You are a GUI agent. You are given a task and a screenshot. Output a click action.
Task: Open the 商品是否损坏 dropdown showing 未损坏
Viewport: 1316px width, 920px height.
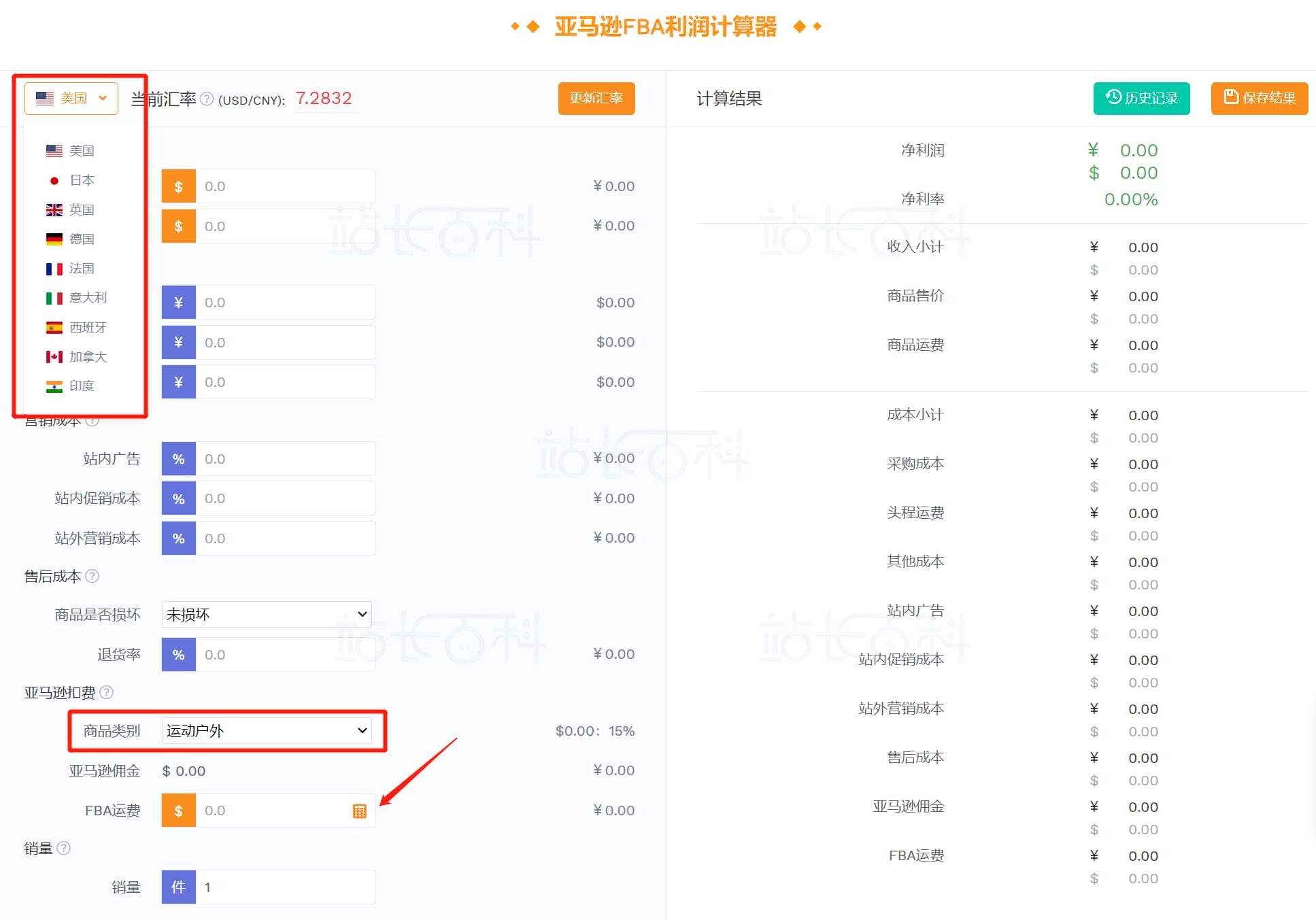[x=266, y=613]
